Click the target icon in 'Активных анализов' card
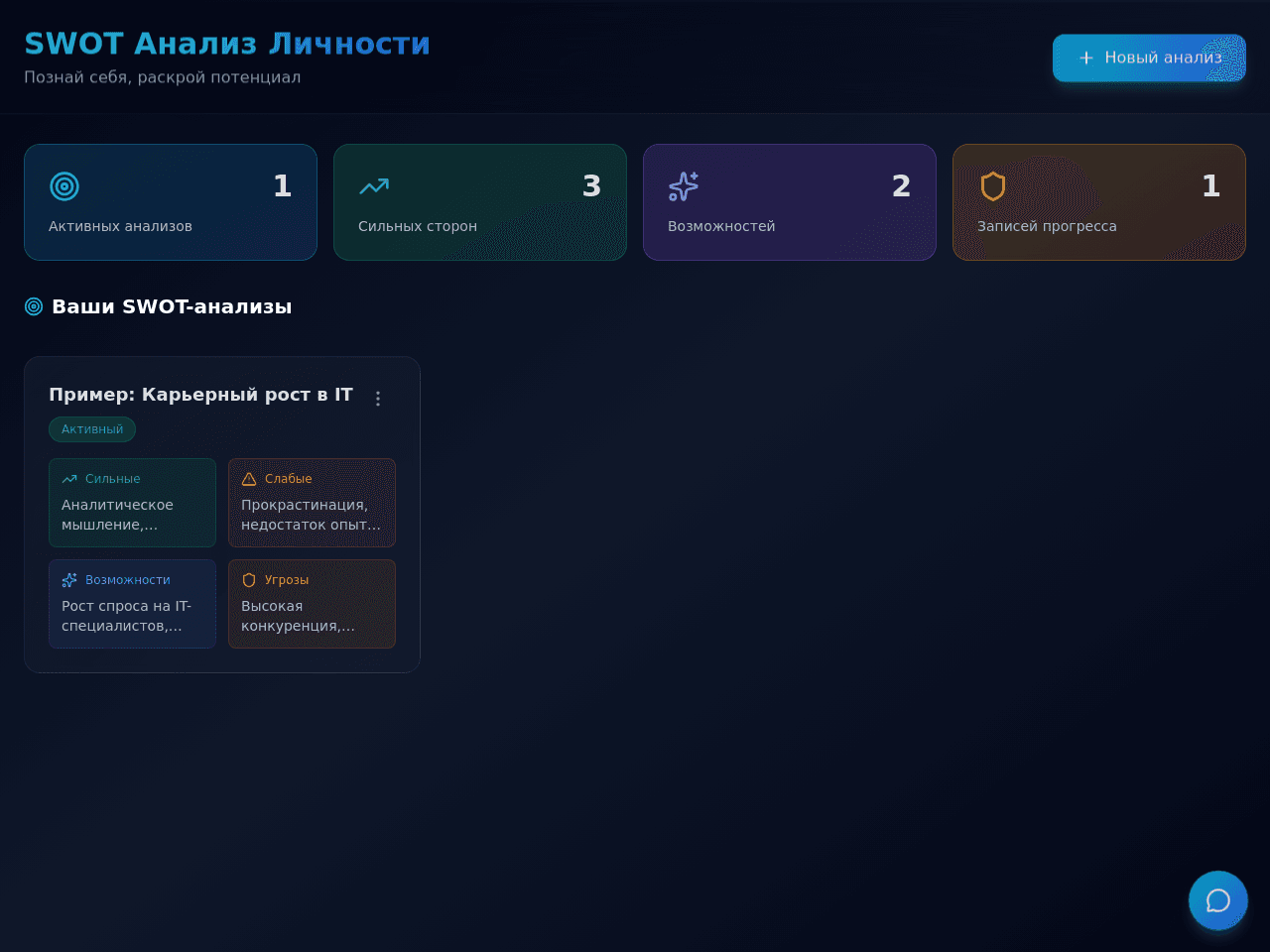Image resolution: width=1270 pixels, height=952 pixels. click(x=64, y=186)
